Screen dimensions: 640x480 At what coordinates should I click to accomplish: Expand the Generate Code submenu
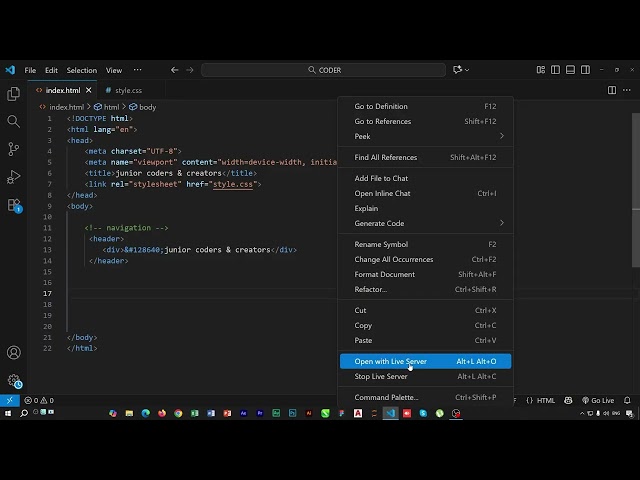pyautogui.click(x=425, y=223)
